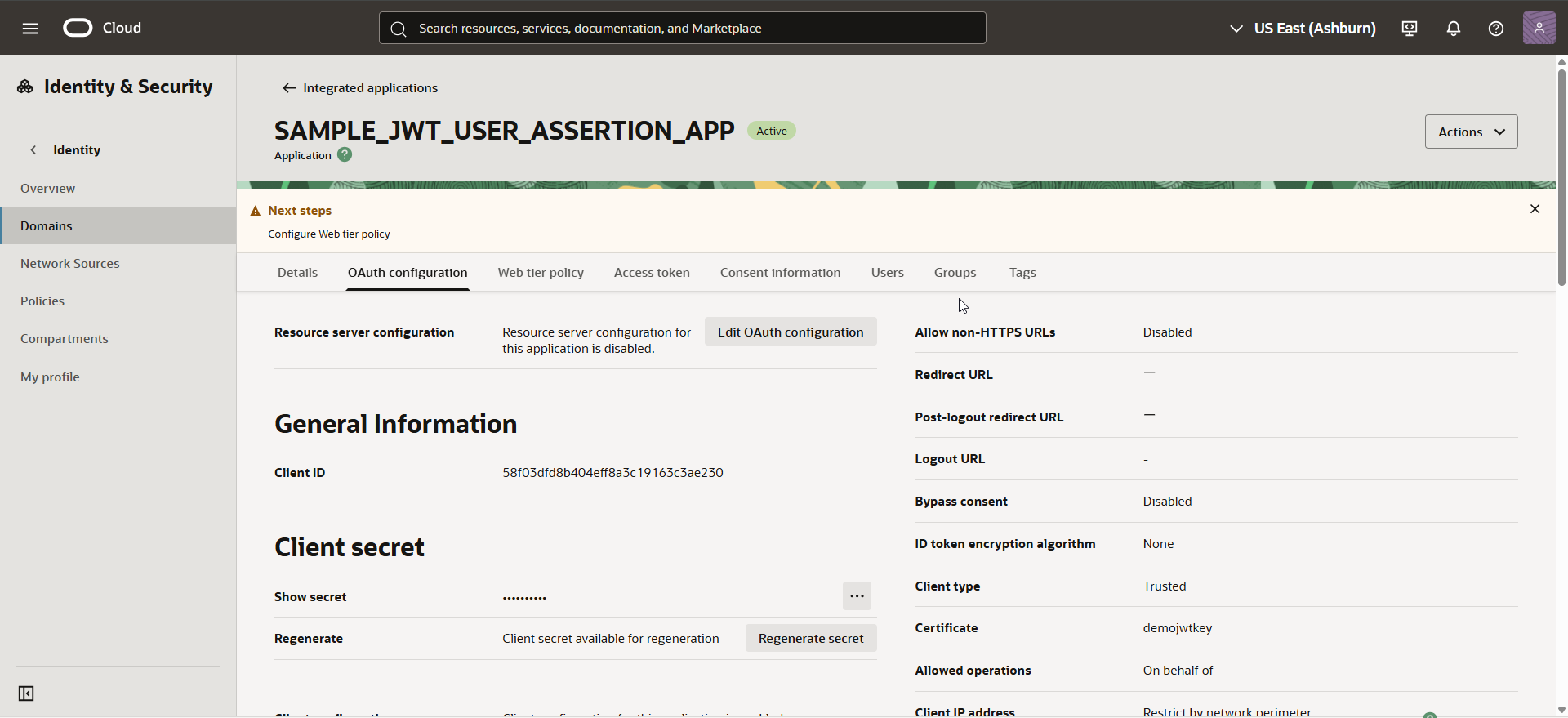Switch to the Web tier policy tab
Image resolution: width=1568 pixels, height=718 pixels.
541,273
